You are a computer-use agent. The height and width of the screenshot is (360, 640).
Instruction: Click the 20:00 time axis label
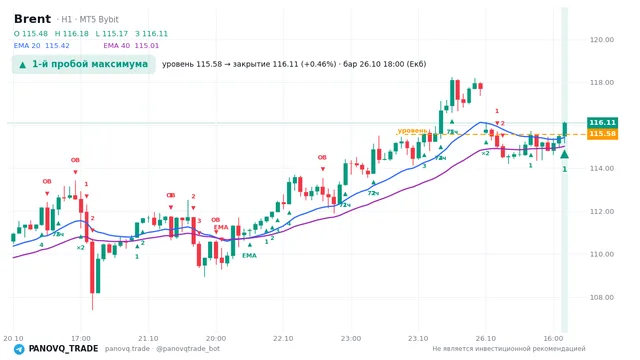point(216,338)
